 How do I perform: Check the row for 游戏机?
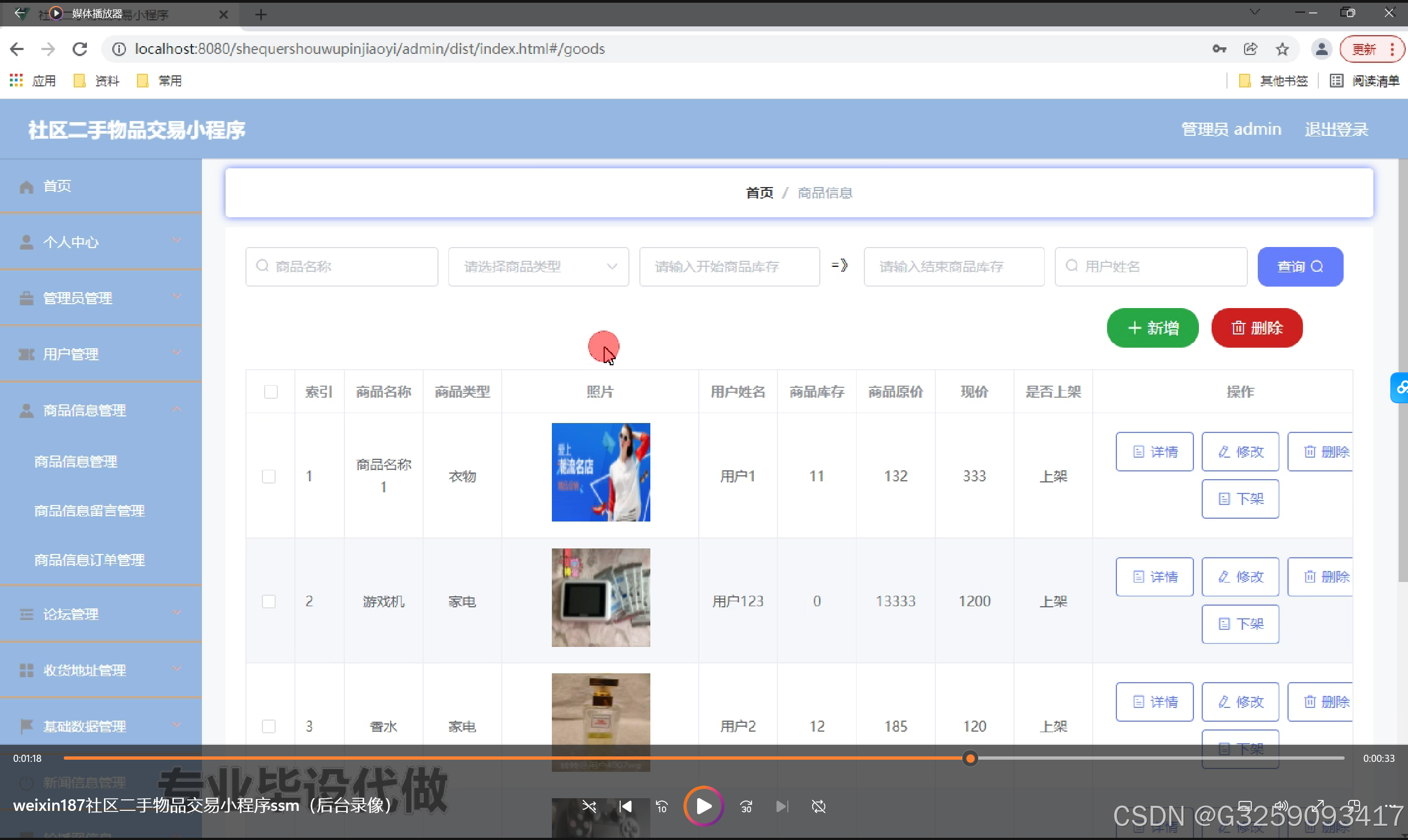[x=269, y=601]
